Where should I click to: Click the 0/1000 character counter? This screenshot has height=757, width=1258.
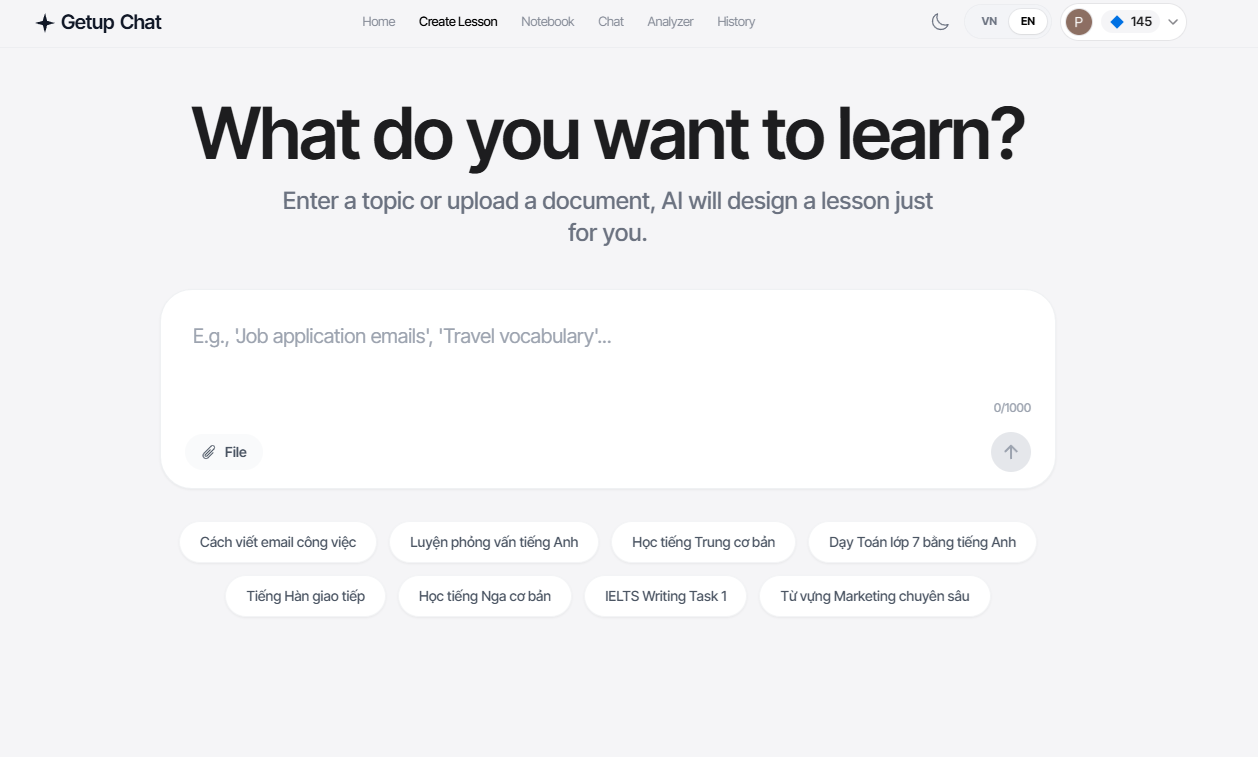click(x=1010, y=407)
